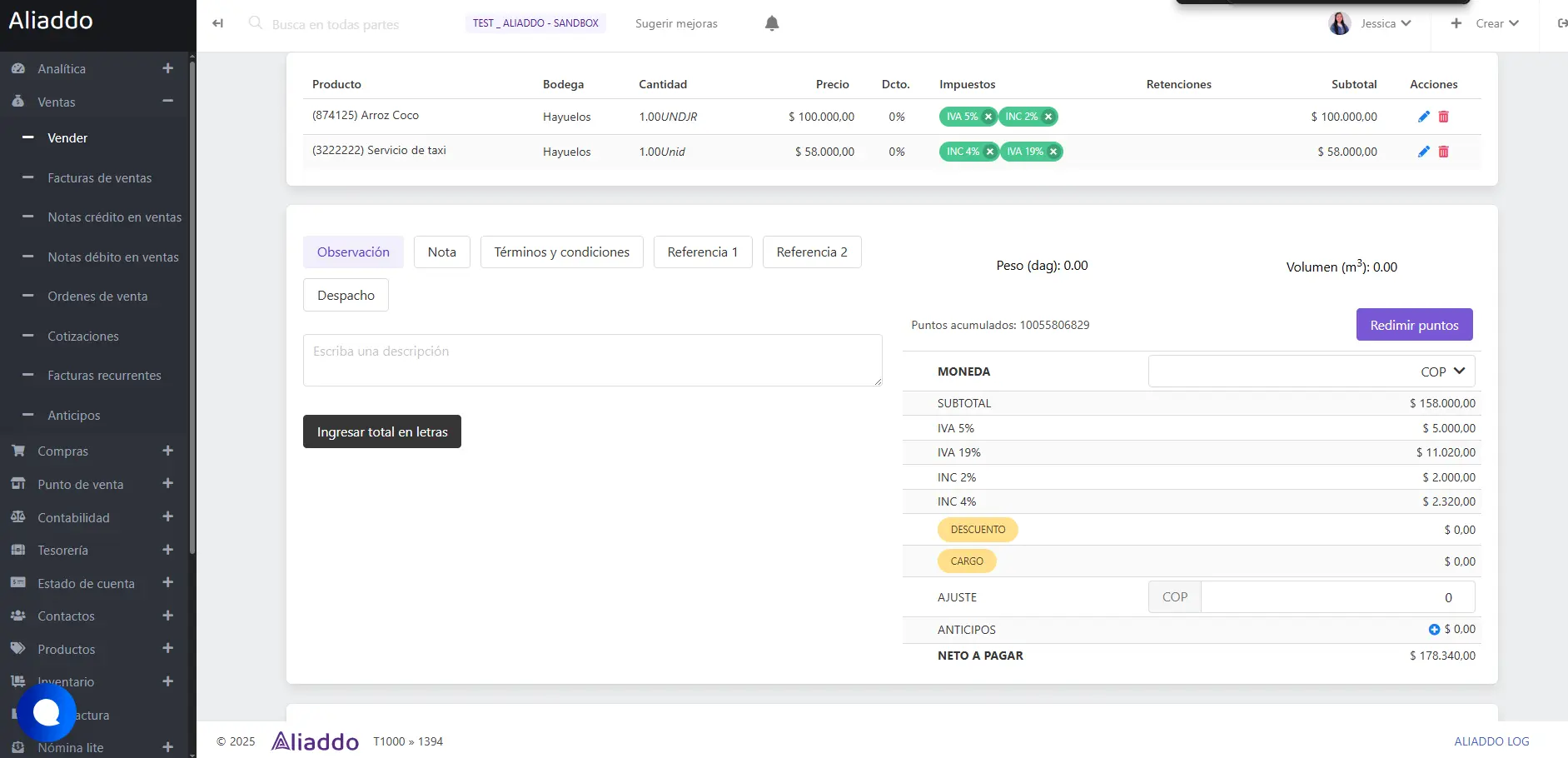Add anticipo using blue plus icon

[x=1434, y=630]
